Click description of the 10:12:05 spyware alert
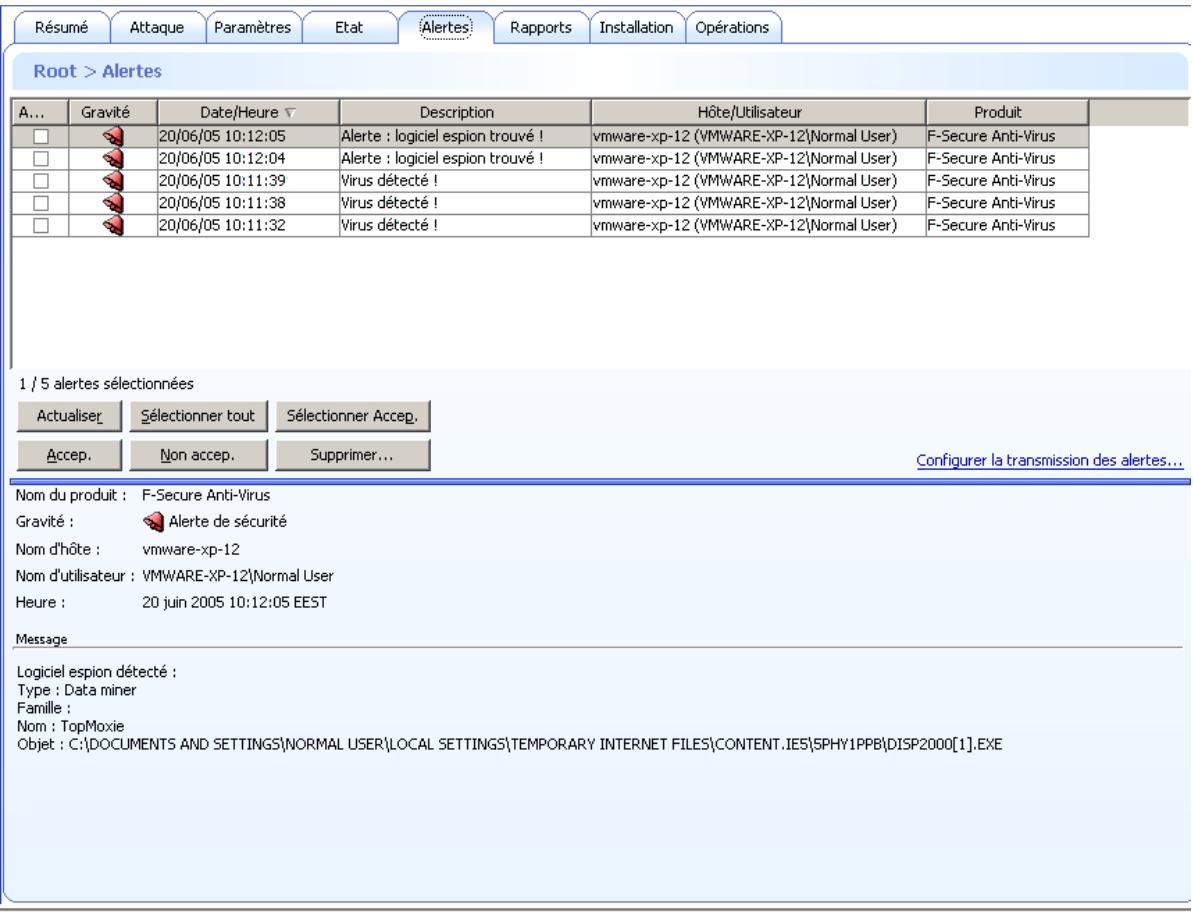The width and height of the screenshot is (1193, 912). pos(465,136)
